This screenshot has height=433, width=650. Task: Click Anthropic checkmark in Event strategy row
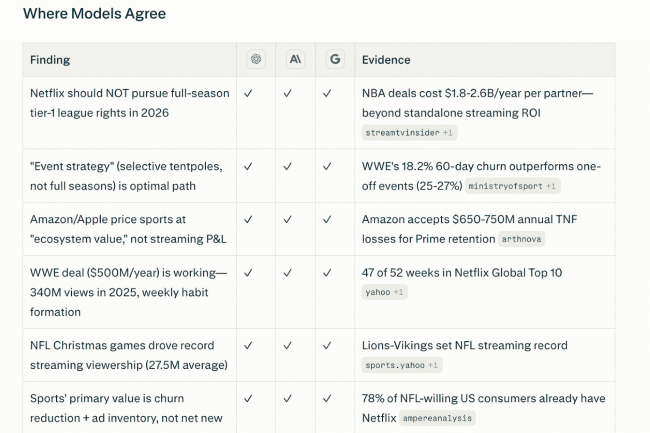(287, 166)
